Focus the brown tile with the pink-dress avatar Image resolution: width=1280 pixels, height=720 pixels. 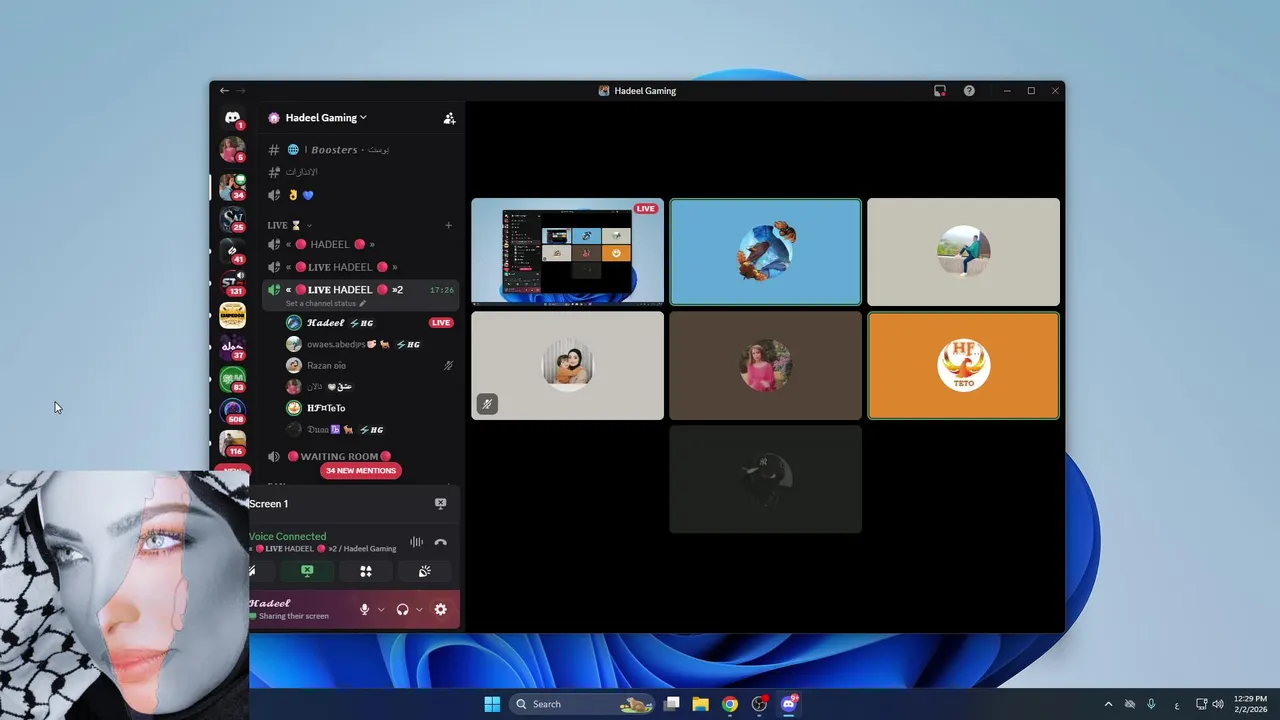[x=765, y=366]
